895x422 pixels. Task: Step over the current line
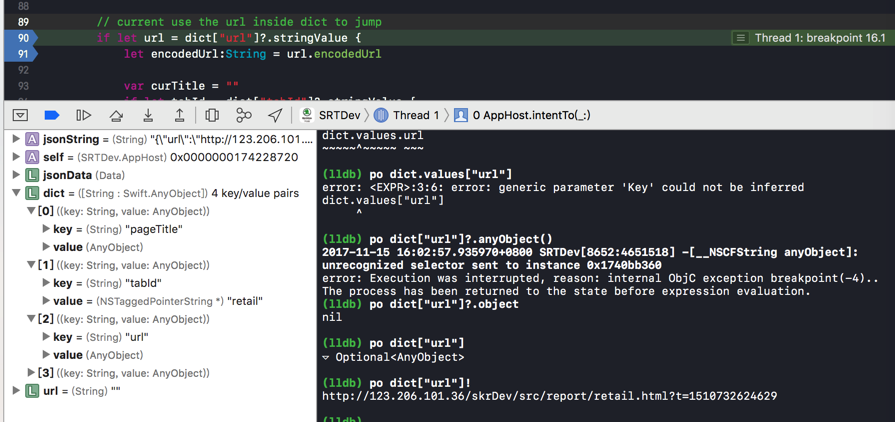(x=116, y=115)
